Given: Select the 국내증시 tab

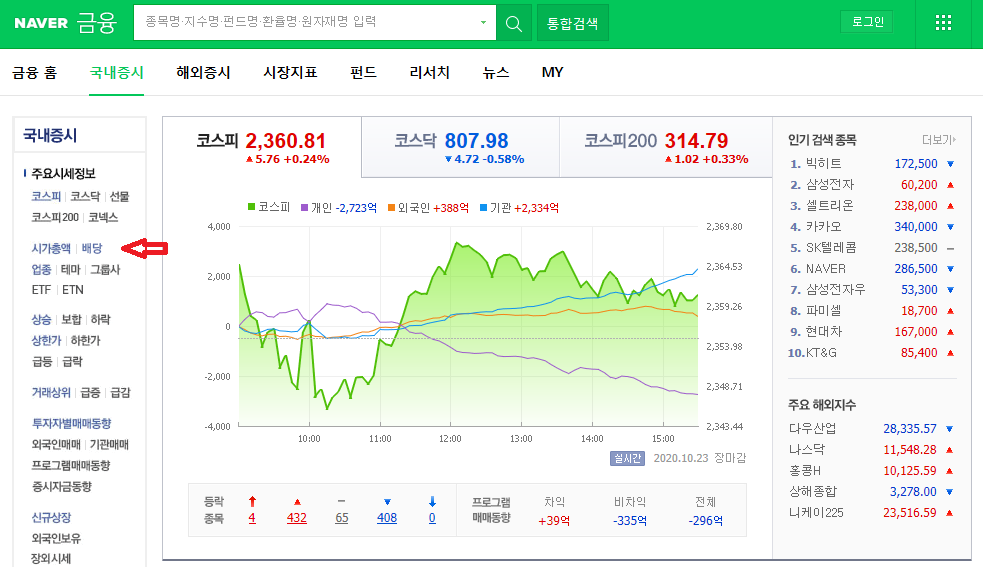Looking at the screenshot, I should click(x=117, y=73).
